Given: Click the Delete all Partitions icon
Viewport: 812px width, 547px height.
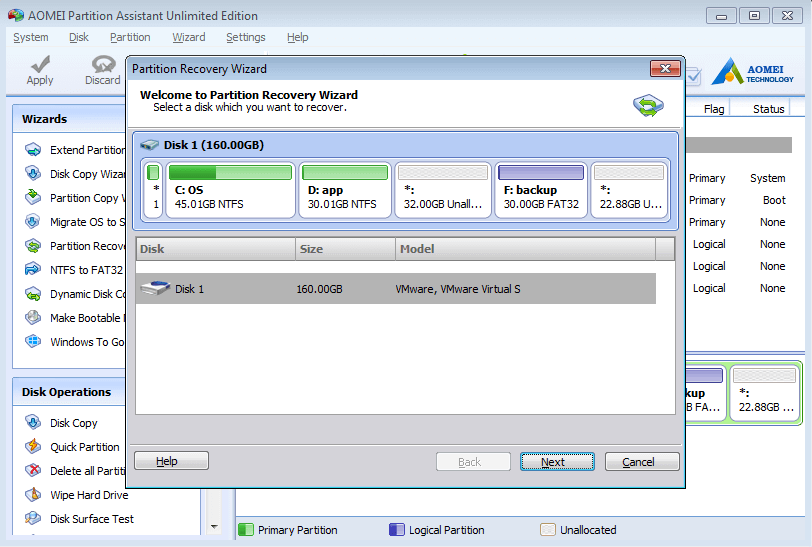Looking at the screenshot, I should (33, 470).
